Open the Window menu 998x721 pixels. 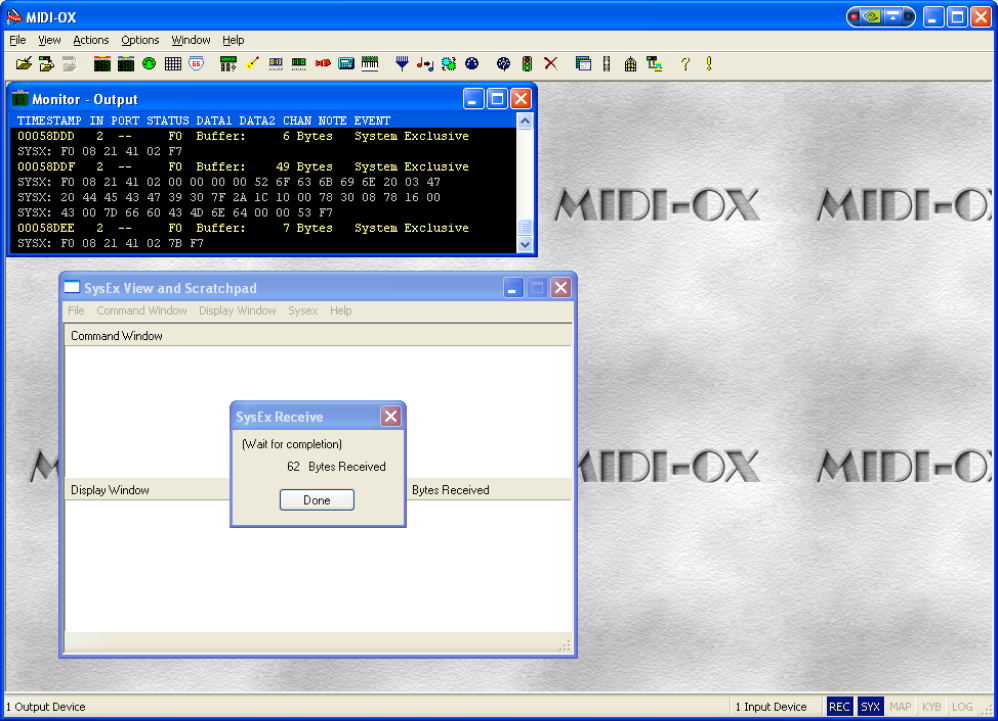click(191, 40)
